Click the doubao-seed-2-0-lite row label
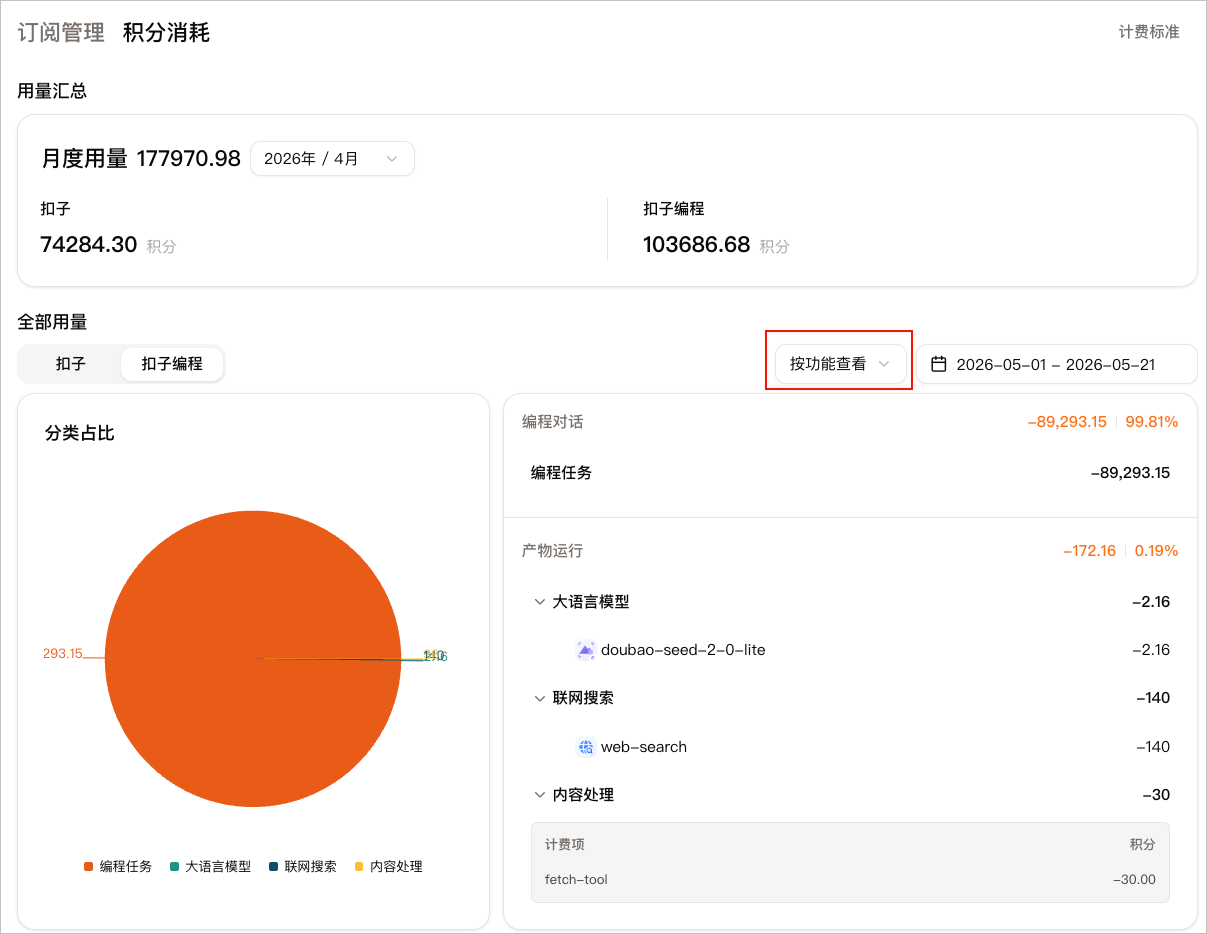Image resolution: width=1207 pixels, height=934 pixels. coord(683,650)
